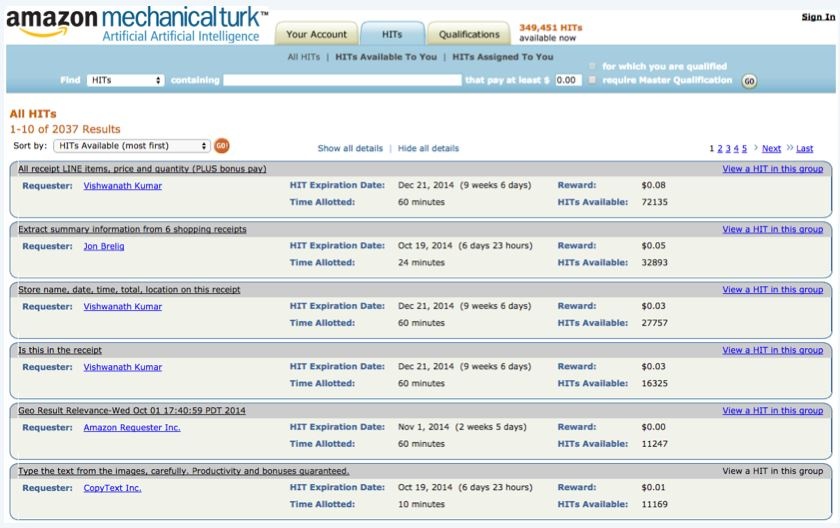Select HITs Assigned To You
The height and width of the screenshot is (528, 840).
coord(502,57)
